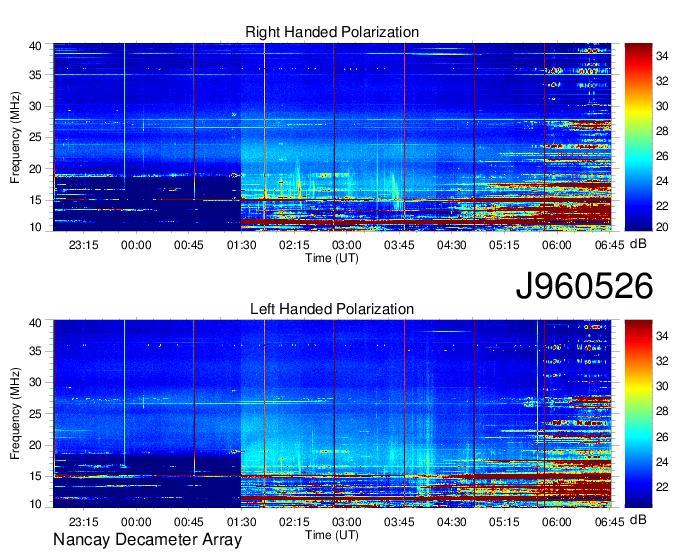The image size is (680, 552).
Task: Click the Right Handed plot's color bar
Action: point(638,137)
